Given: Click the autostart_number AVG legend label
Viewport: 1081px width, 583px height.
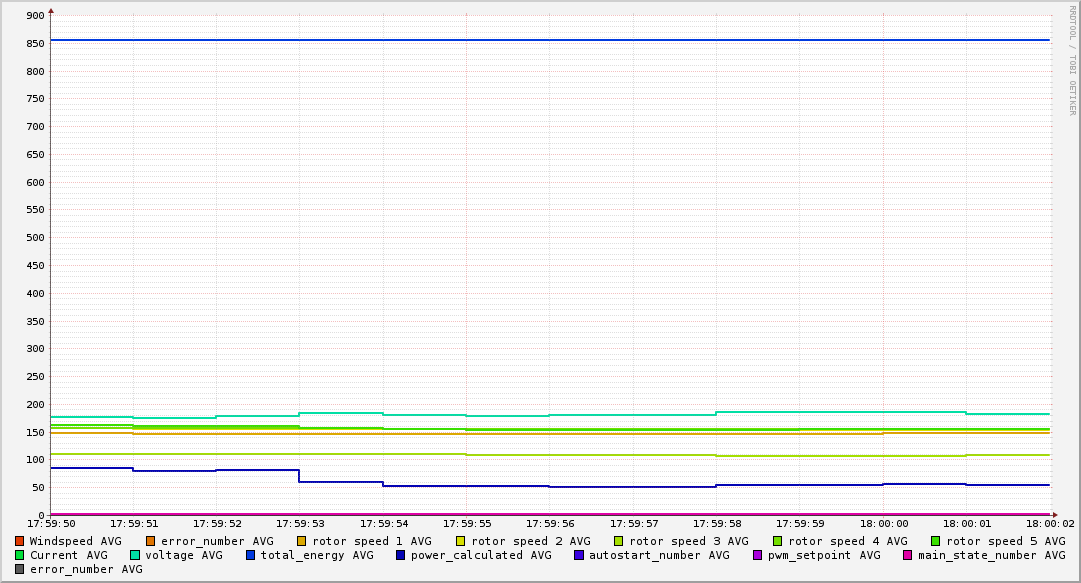Looking at the screenshot, I should (x=659, y=555).
